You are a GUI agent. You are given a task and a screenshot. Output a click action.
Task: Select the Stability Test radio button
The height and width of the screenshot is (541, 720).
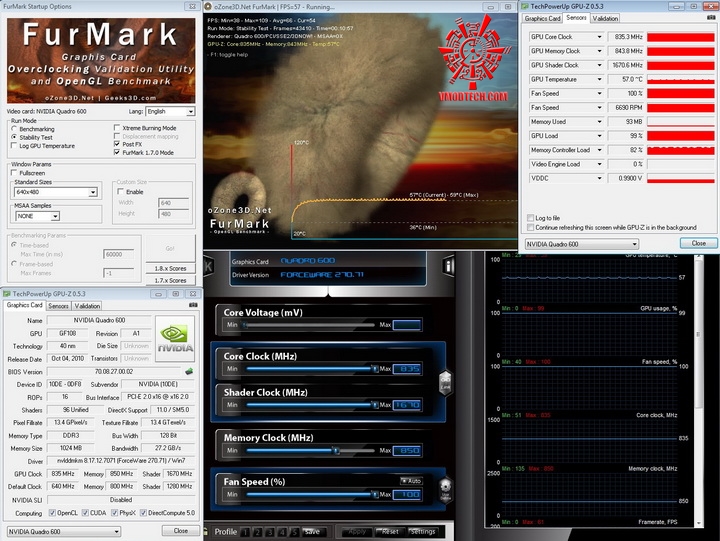coord(14,137)
